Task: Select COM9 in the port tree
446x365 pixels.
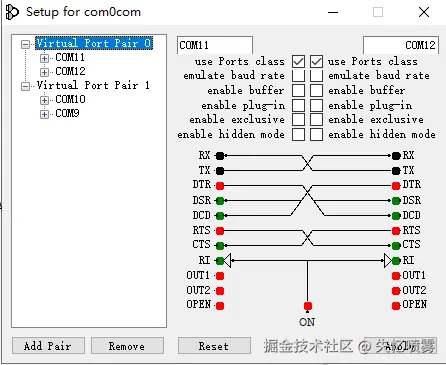Action: click(67, 113)
